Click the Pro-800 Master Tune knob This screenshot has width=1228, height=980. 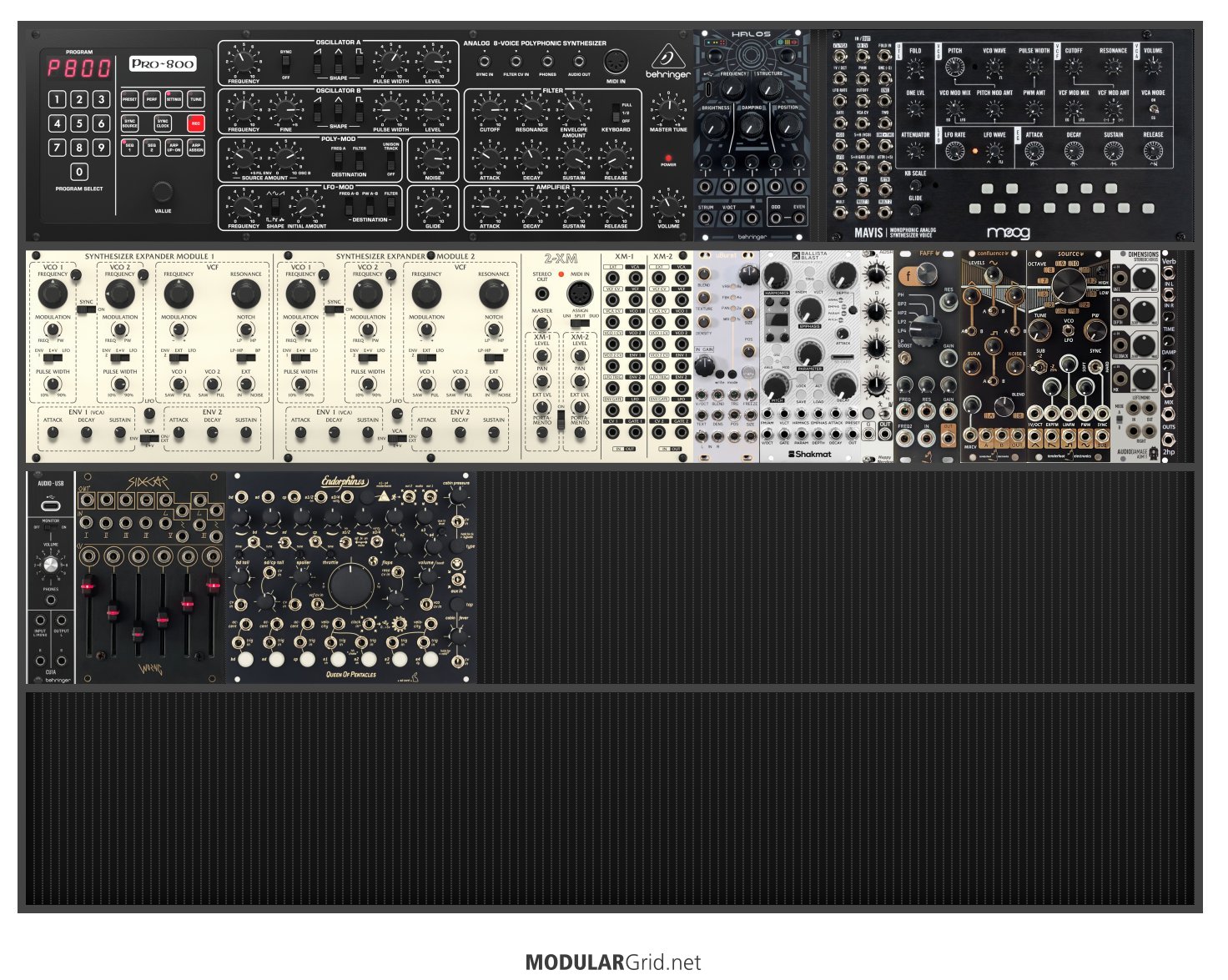tap(667, 109)
